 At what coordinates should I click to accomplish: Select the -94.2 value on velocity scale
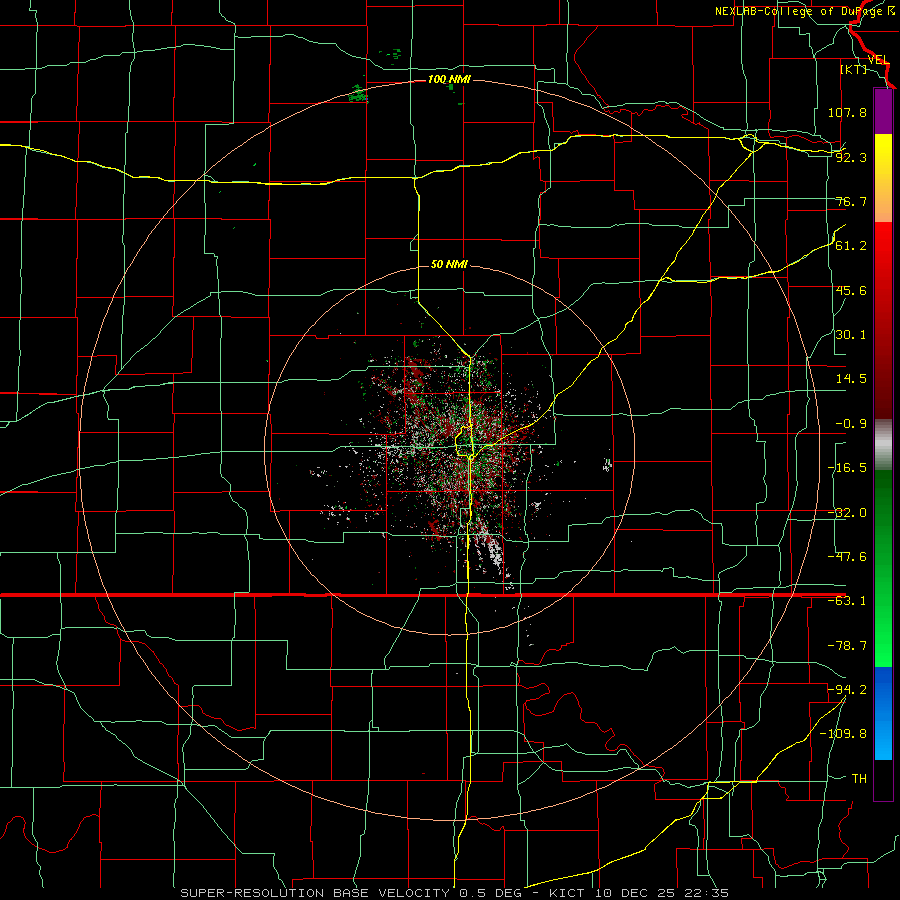(847, 689)
